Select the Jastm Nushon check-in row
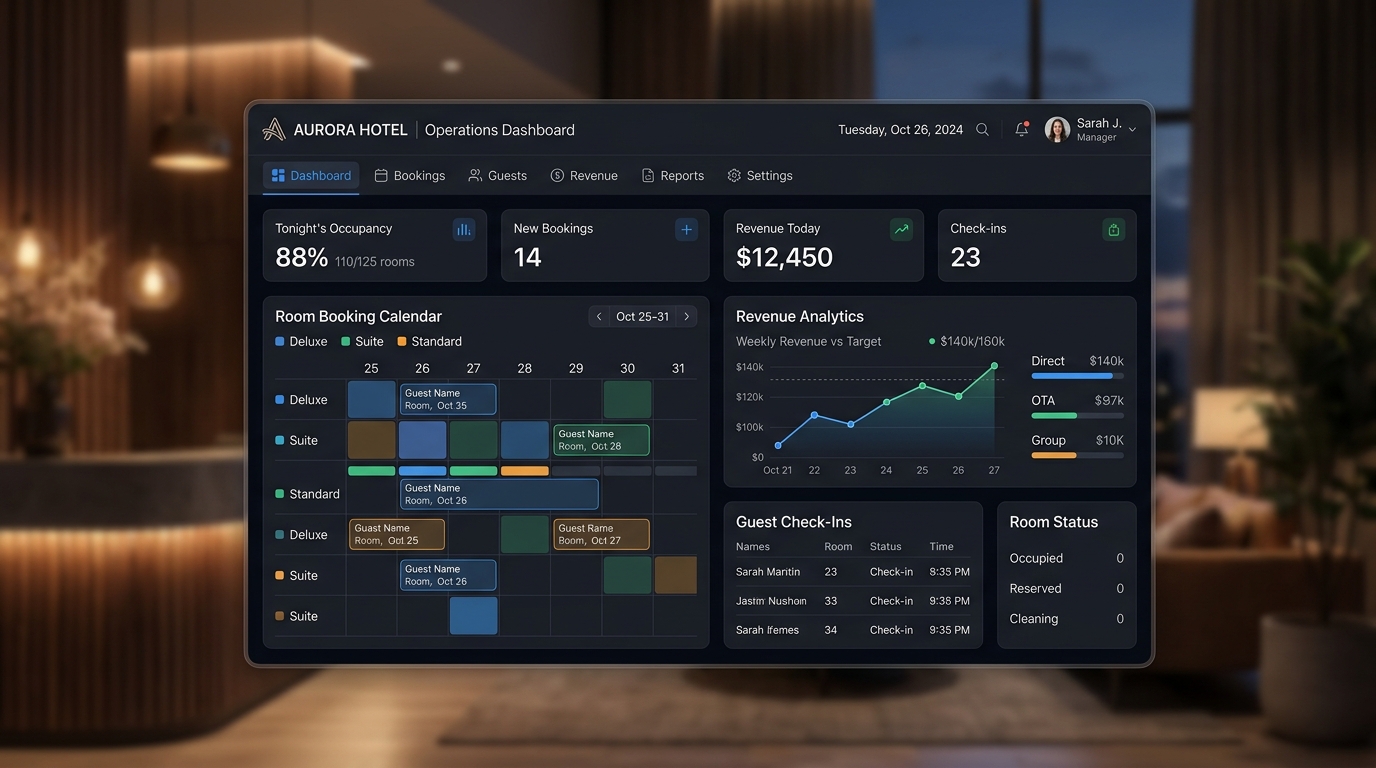 853,601
